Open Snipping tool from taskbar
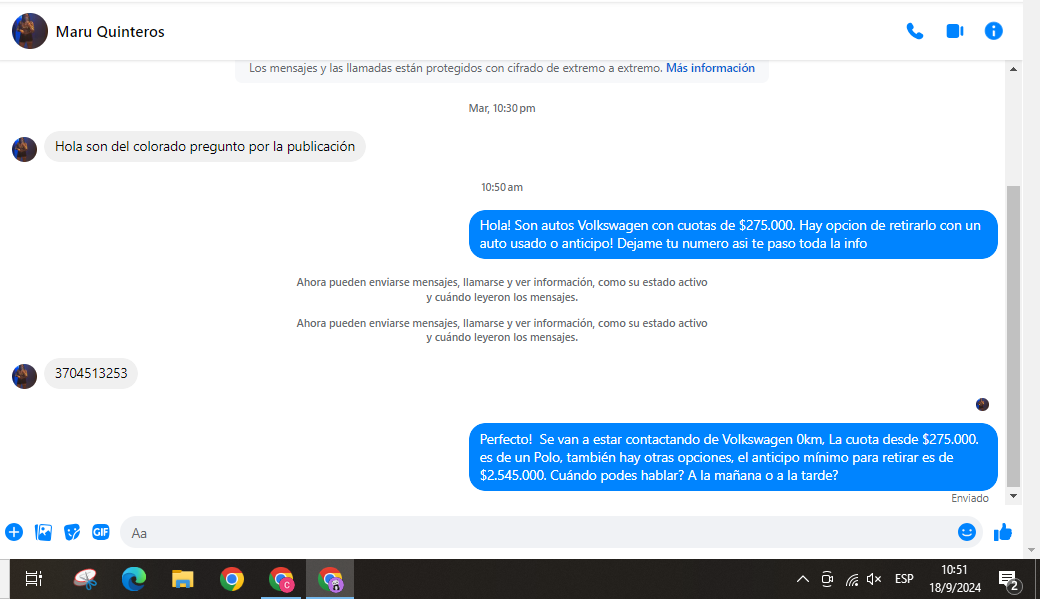Viewport: 1040px width, 599px height. (86, 579)
